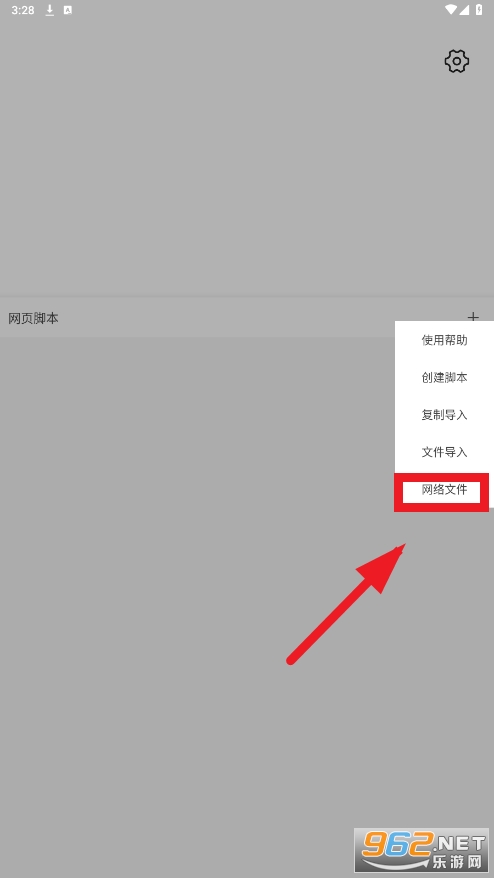Pick the highlighted 网络文件 option
This screenshot has height=878, width=494.
(x=444, y=490)
